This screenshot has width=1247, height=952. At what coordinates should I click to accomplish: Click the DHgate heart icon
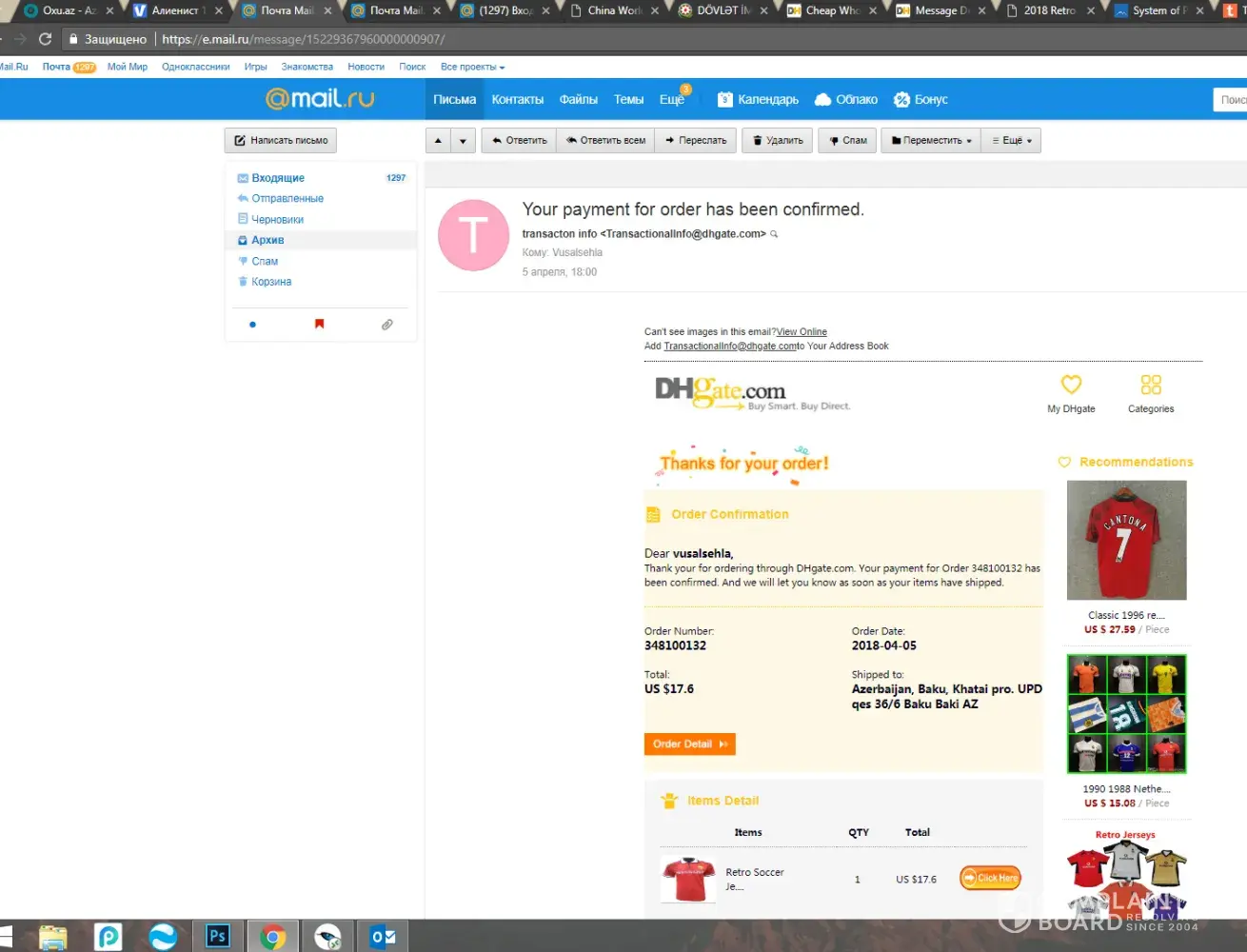(1071, 385)
